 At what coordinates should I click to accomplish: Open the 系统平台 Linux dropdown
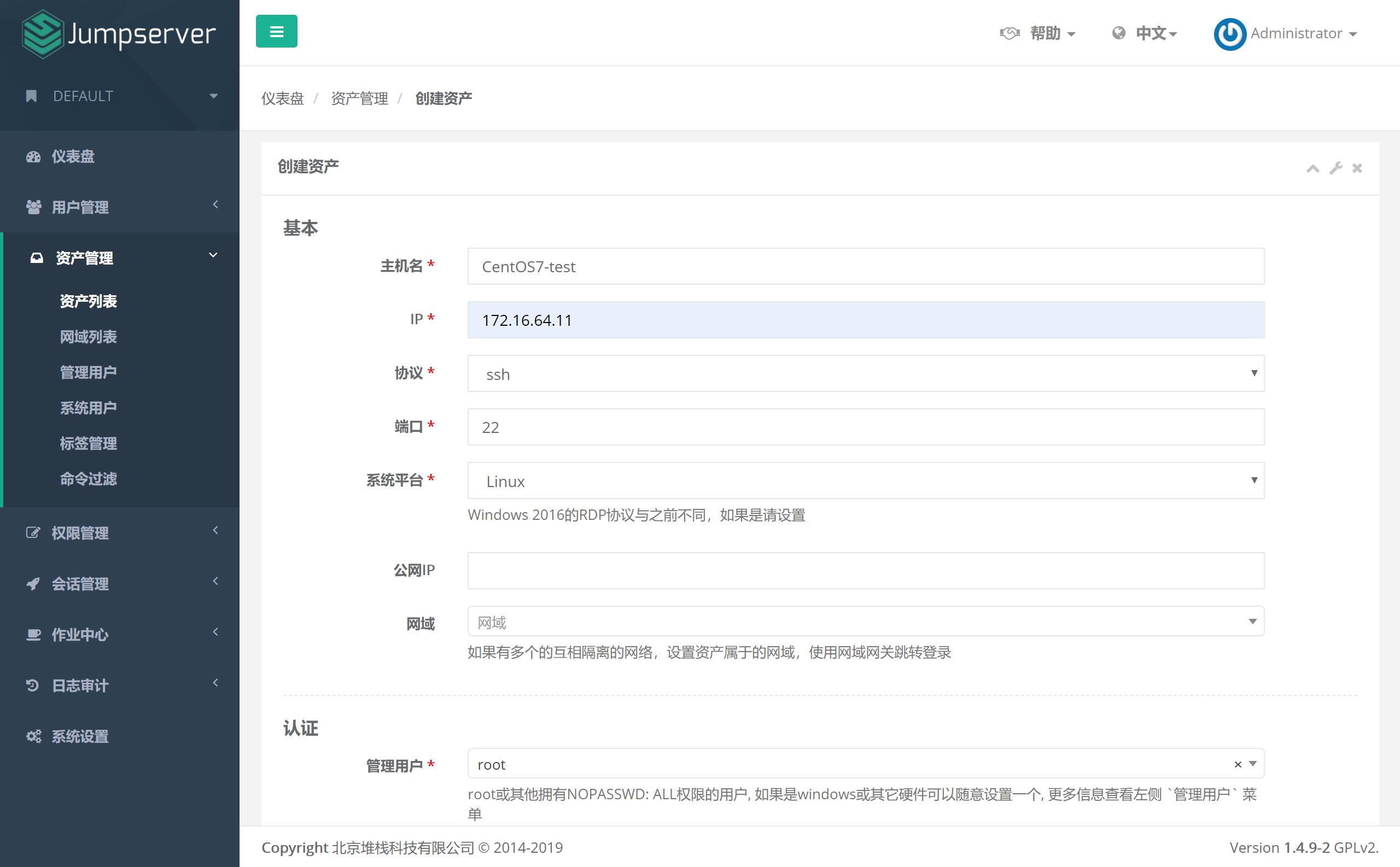click(866, 481)
